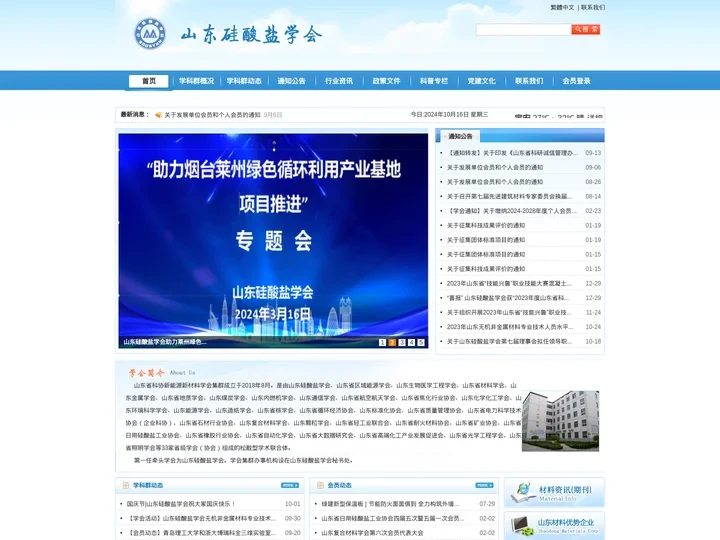Image resolution: width=720 pixels, height=540 pixels.
Task: Open the 行业资讯 menu item
Action: coord(339,81)
